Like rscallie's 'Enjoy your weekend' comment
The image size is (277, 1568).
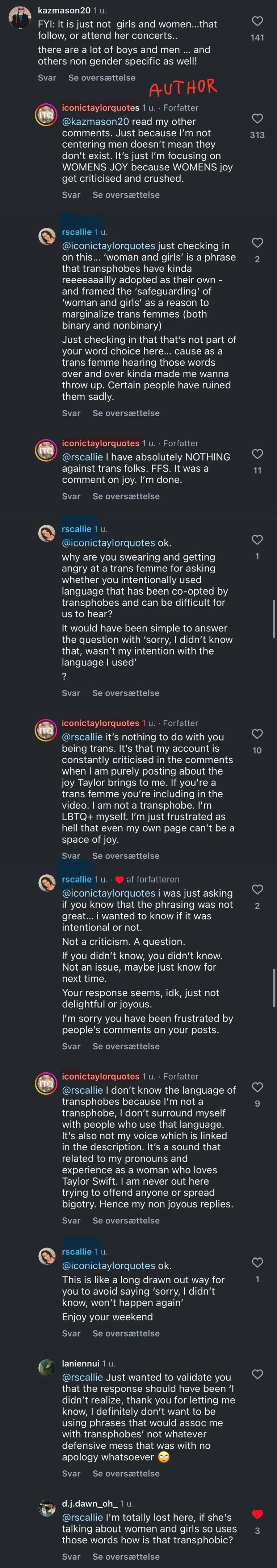coord(257,1262)
